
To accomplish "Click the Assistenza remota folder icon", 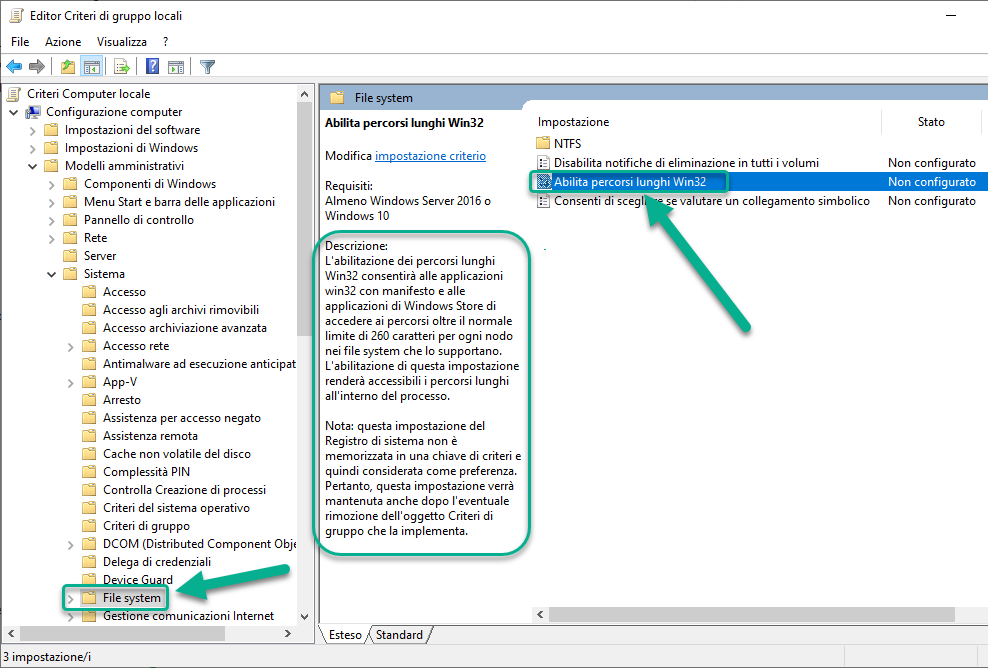I will coord(89,436).
